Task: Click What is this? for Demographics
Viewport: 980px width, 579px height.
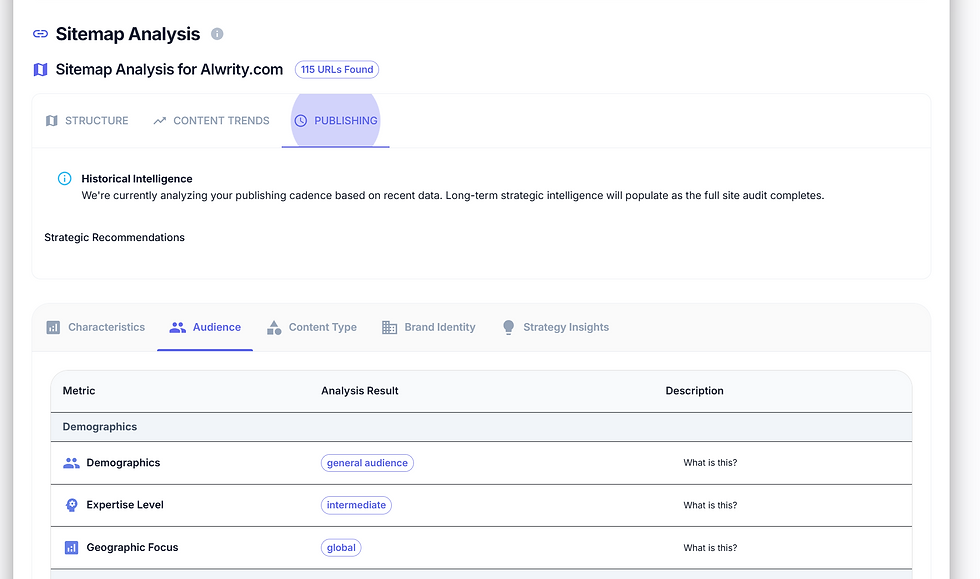Action: click(710, 463)
